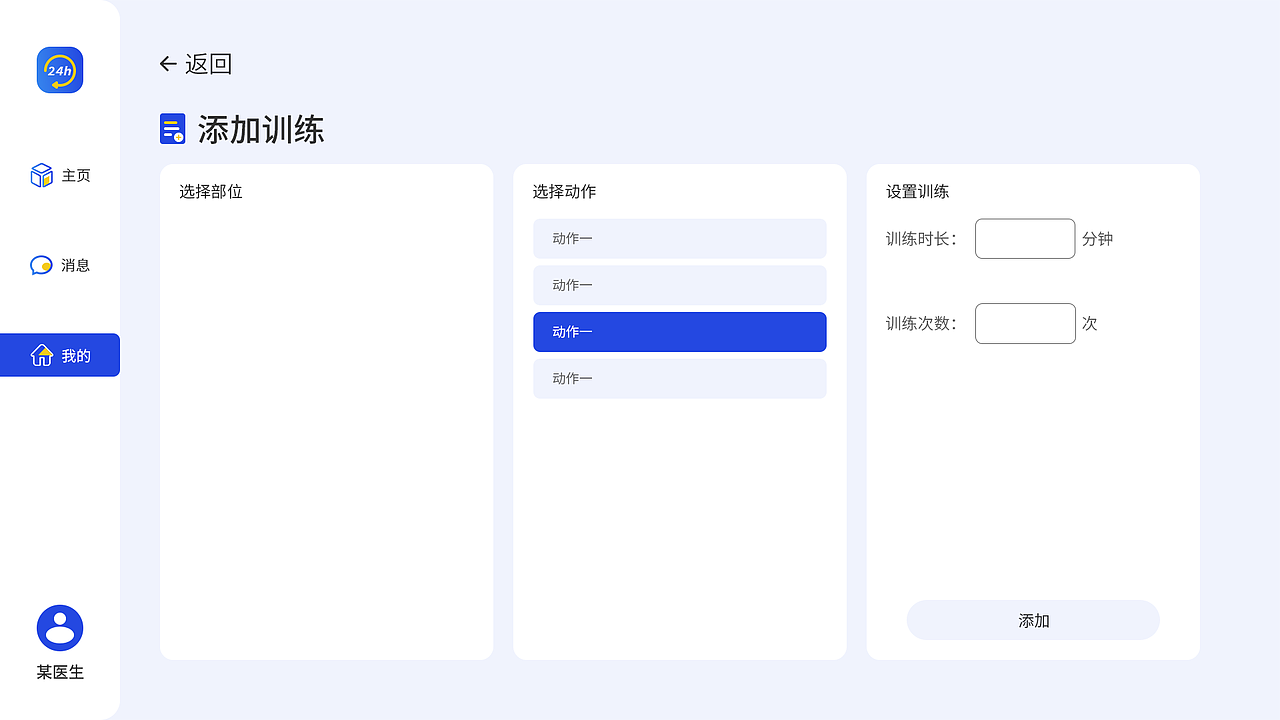Select the second 动作一 action option
The width and height of the screenshot is (1280, 720).
pos(680,285)
